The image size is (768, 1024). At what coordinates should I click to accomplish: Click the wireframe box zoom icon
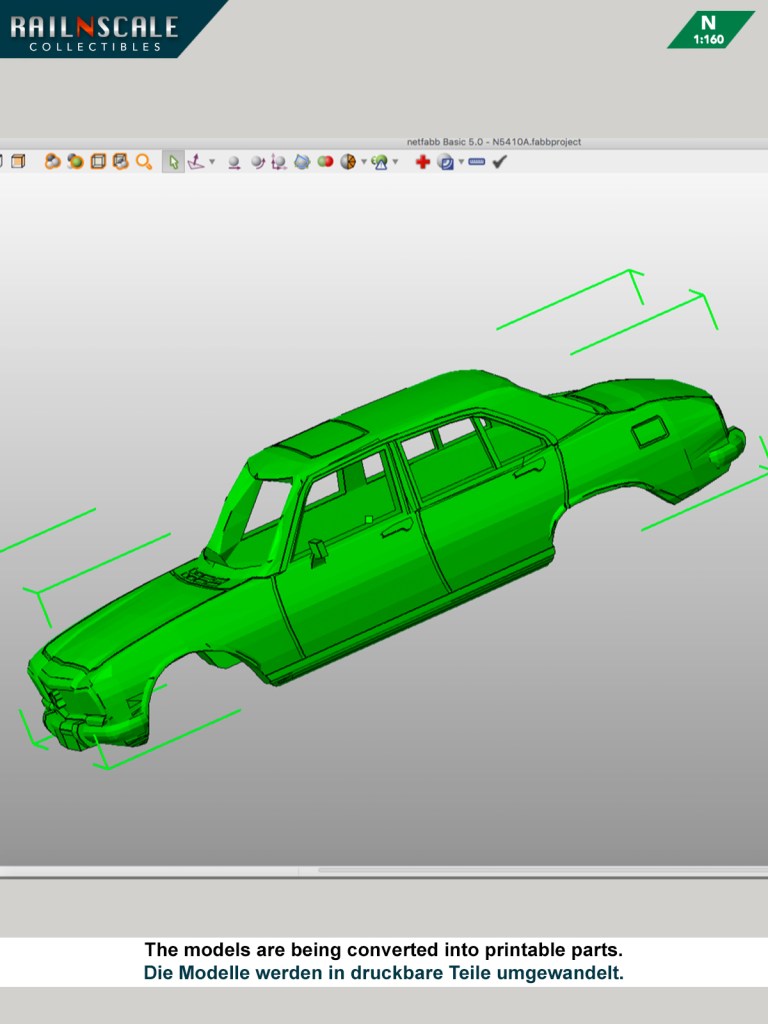98,161
